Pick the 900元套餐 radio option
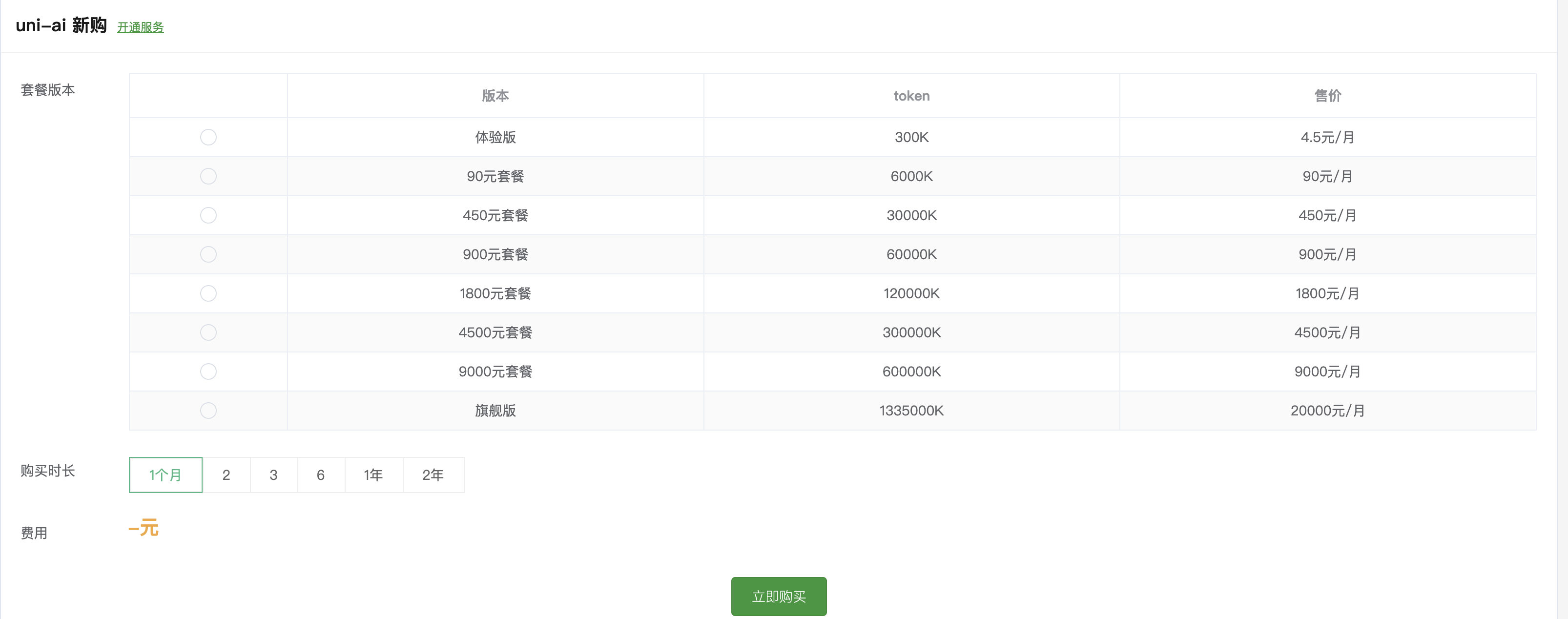 point(208,254)
